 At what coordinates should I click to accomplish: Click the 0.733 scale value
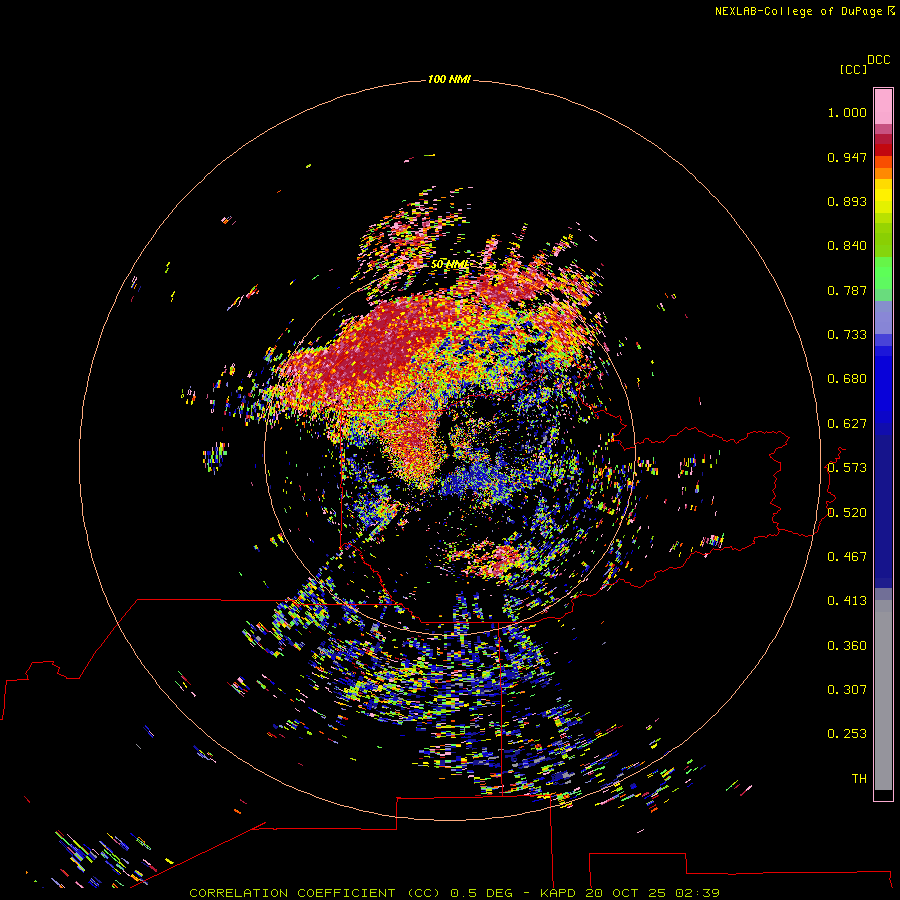[847, 335]
